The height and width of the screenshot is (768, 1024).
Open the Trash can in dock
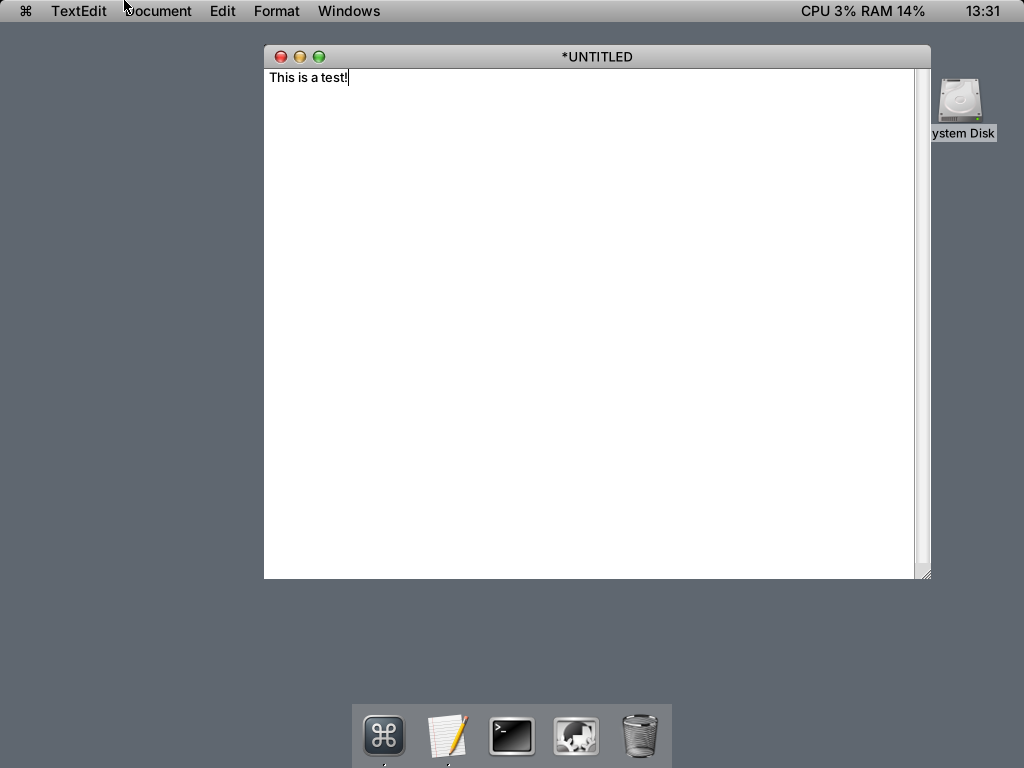click(640, 736)
